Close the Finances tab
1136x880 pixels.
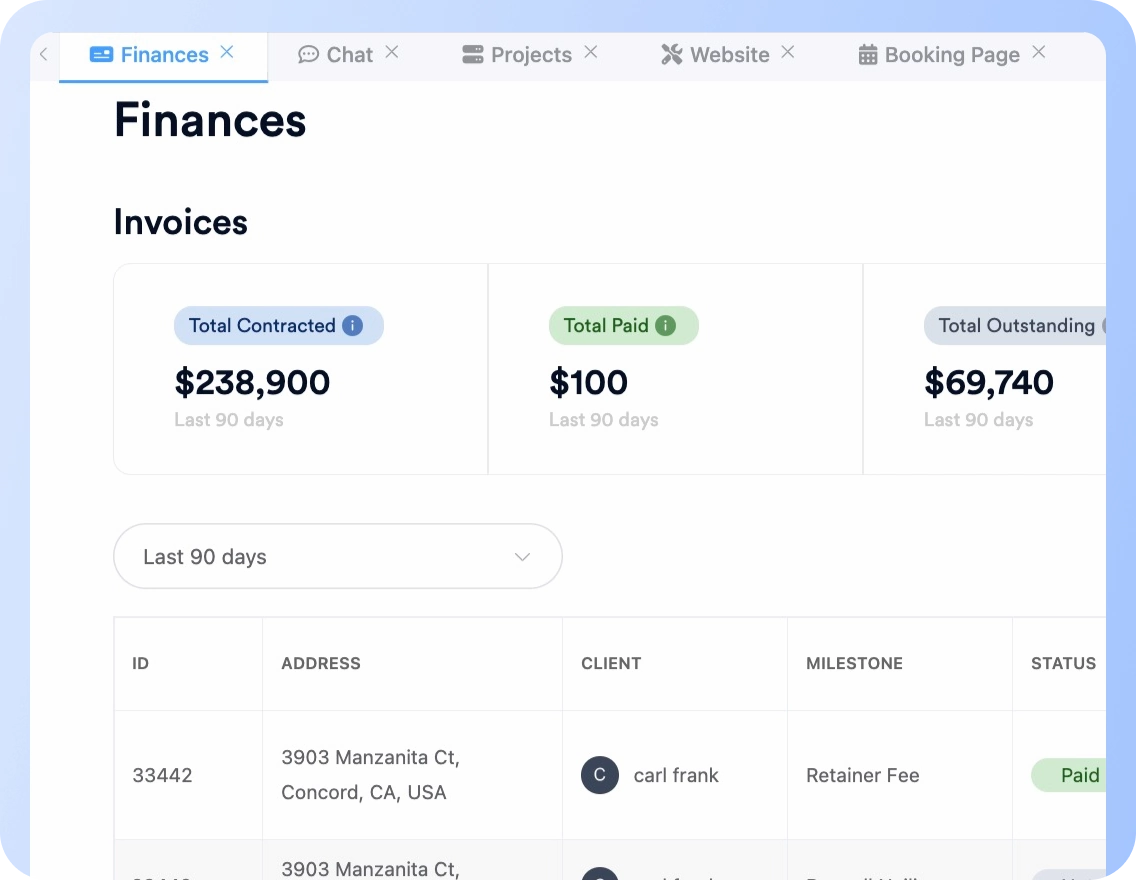pyautogui.click(x=227, y=52)
